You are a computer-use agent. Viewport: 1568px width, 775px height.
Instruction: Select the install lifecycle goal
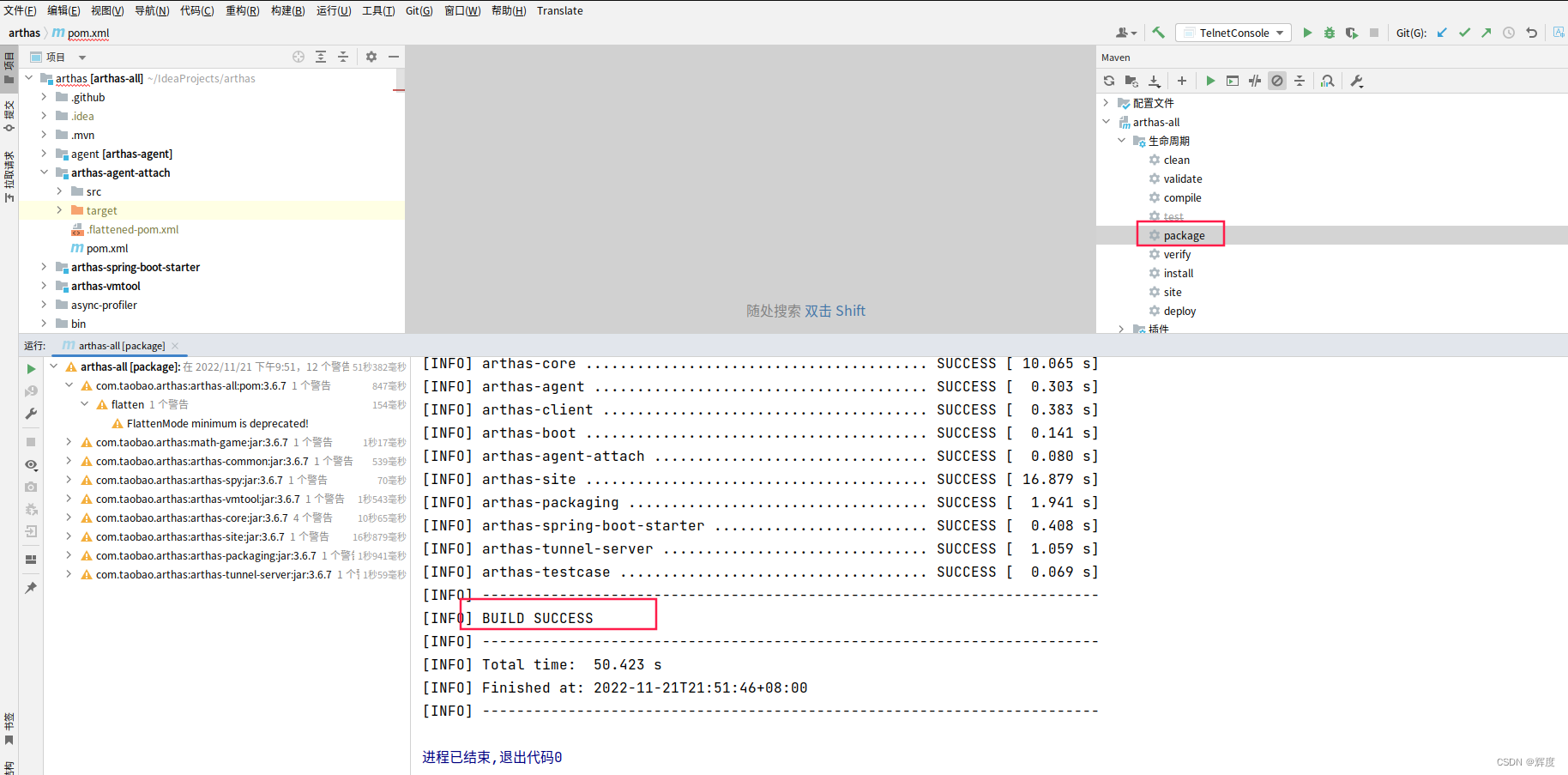[1178, 273]
